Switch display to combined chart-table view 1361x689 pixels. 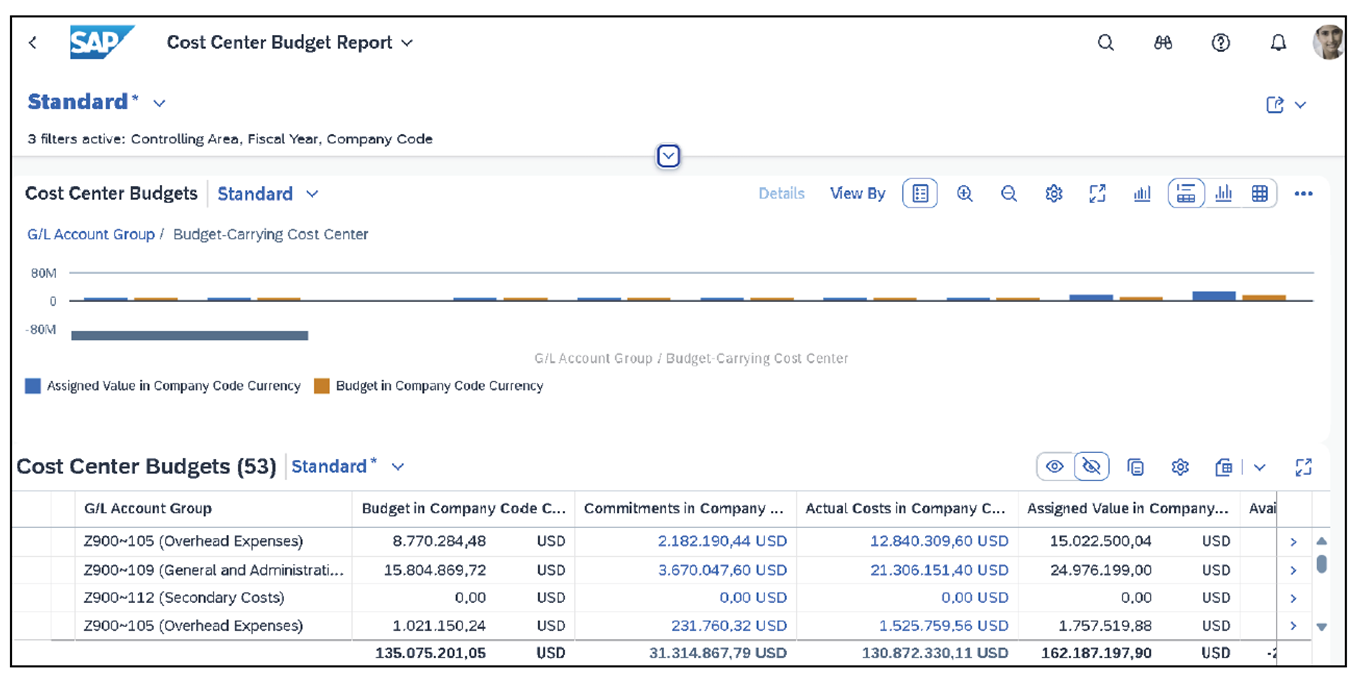click(x=1185, y=193)
